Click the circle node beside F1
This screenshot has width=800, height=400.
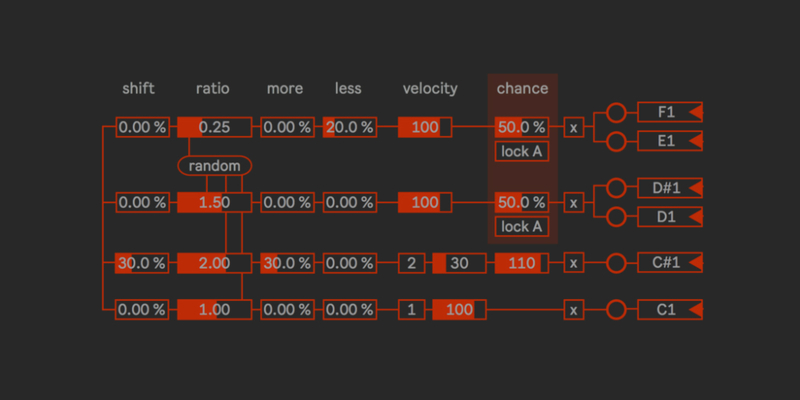[616, 112]
